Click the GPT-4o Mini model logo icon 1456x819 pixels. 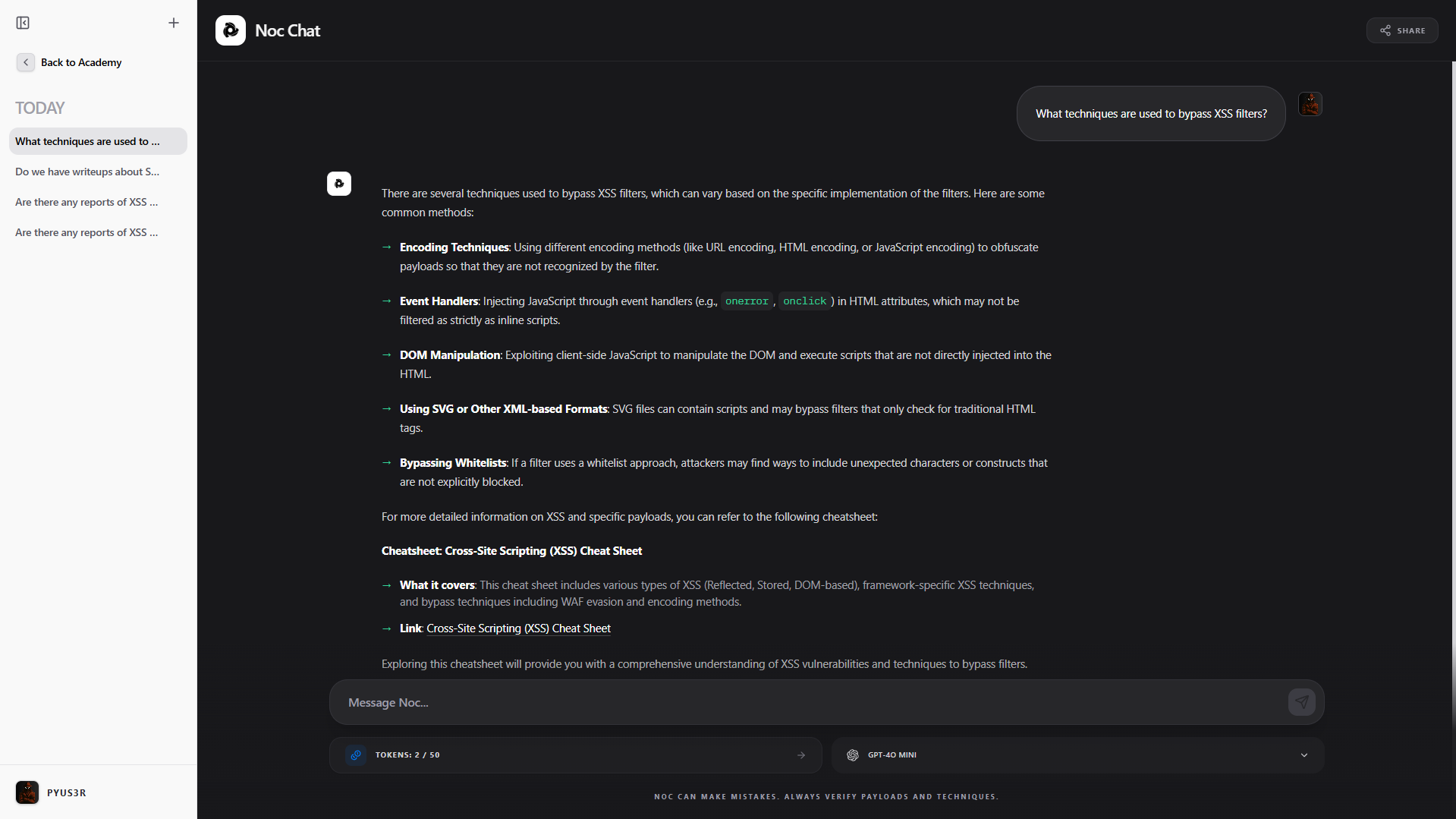[853, 755]
